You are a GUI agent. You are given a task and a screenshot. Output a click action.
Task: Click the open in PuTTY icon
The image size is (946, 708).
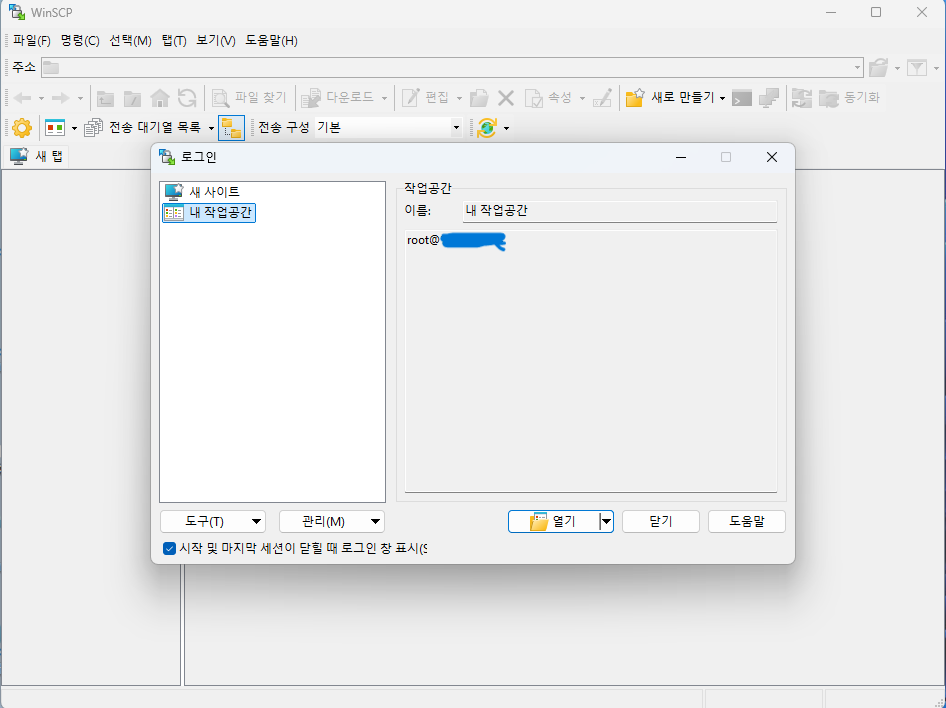(x=769, y=98)
